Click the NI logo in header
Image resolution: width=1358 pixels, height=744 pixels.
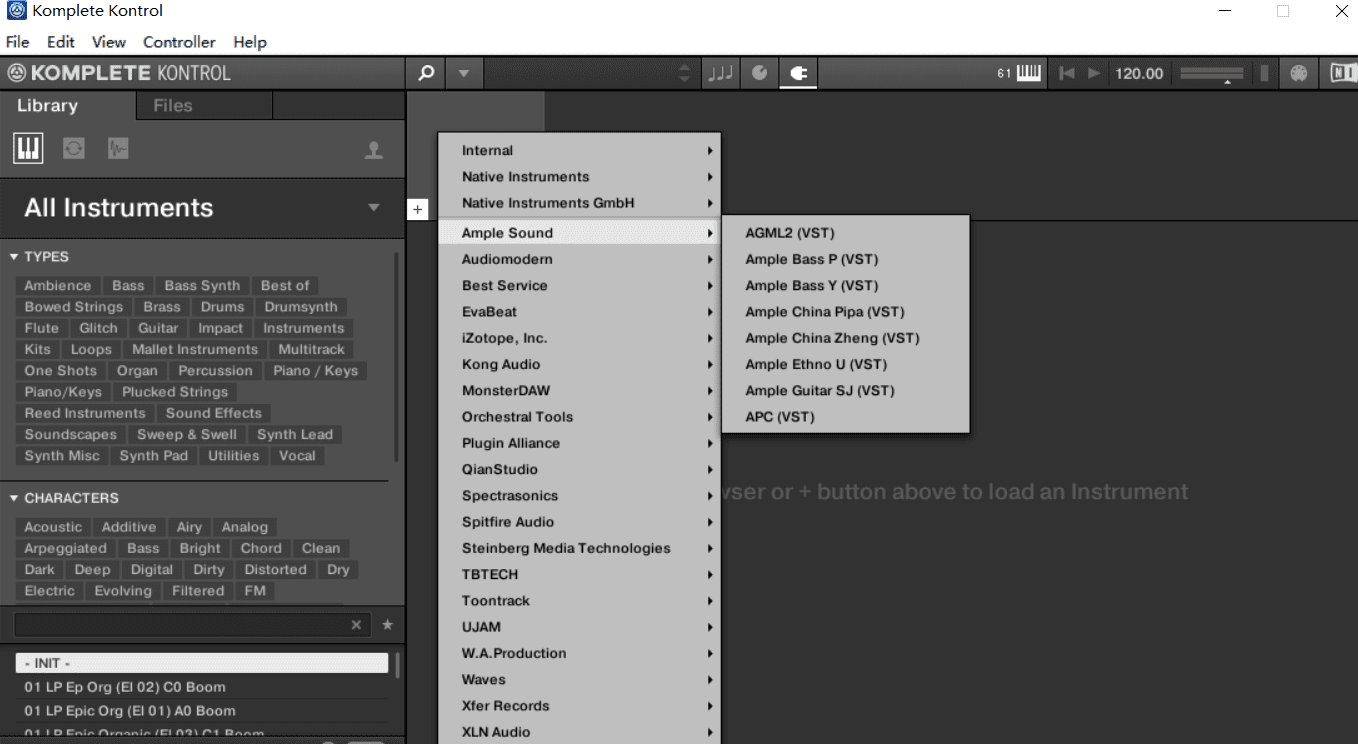[1342, 73]
